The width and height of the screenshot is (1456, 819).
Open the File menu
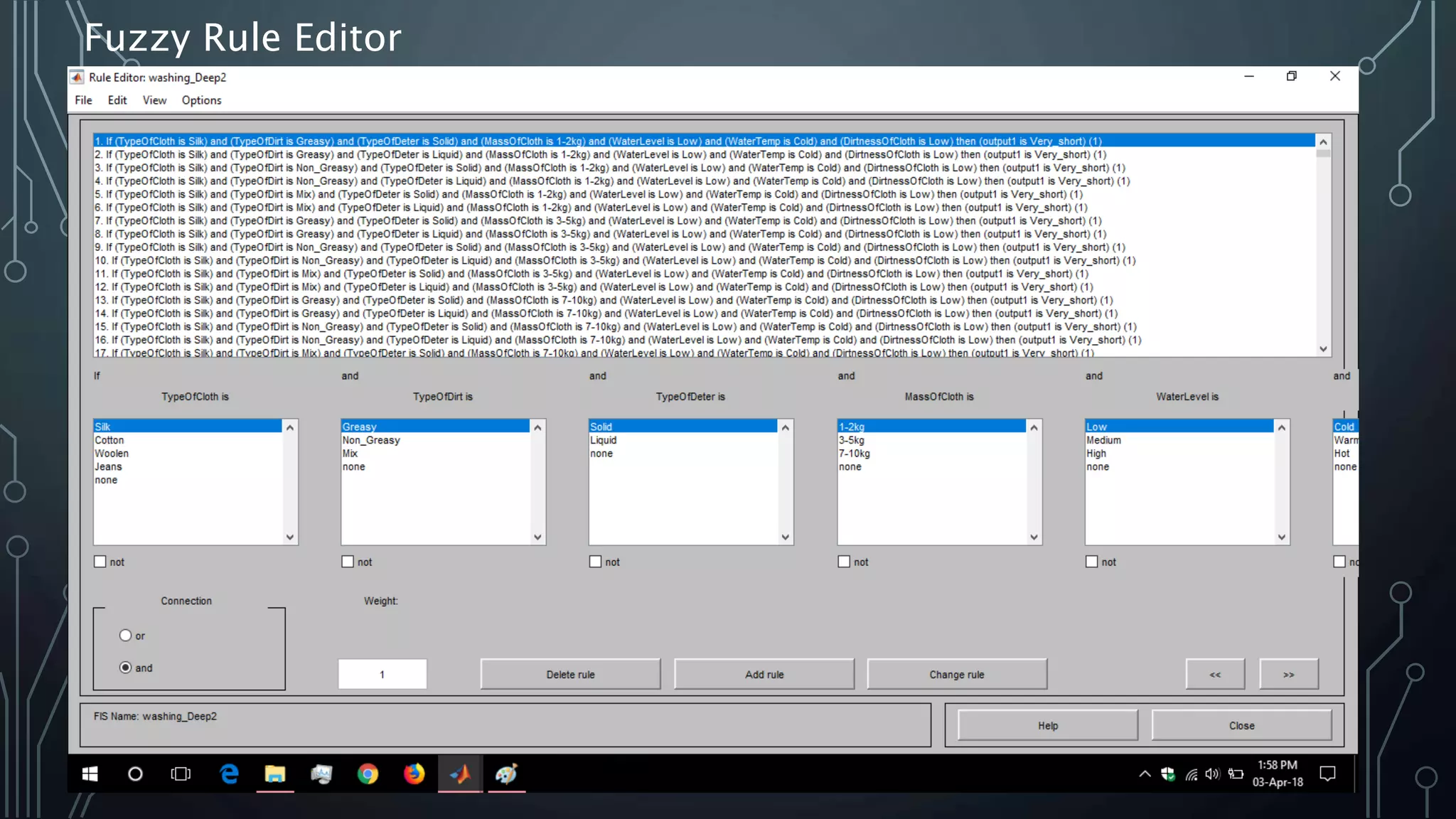[83, 100]
